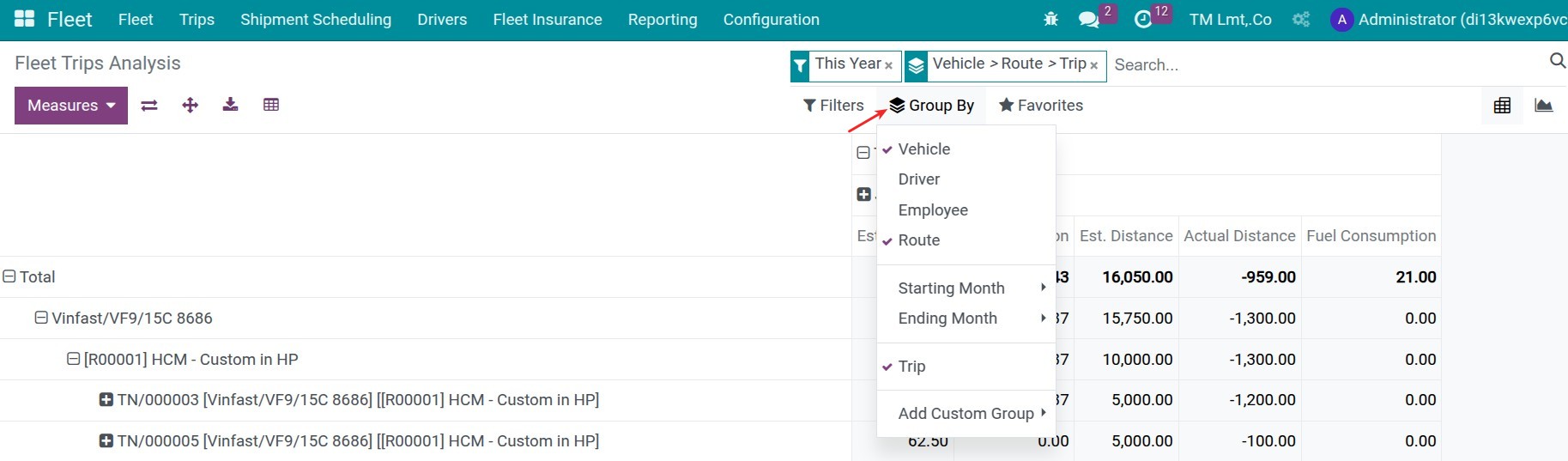Open Shipment Scheduling menu

[x=316, y=19]
